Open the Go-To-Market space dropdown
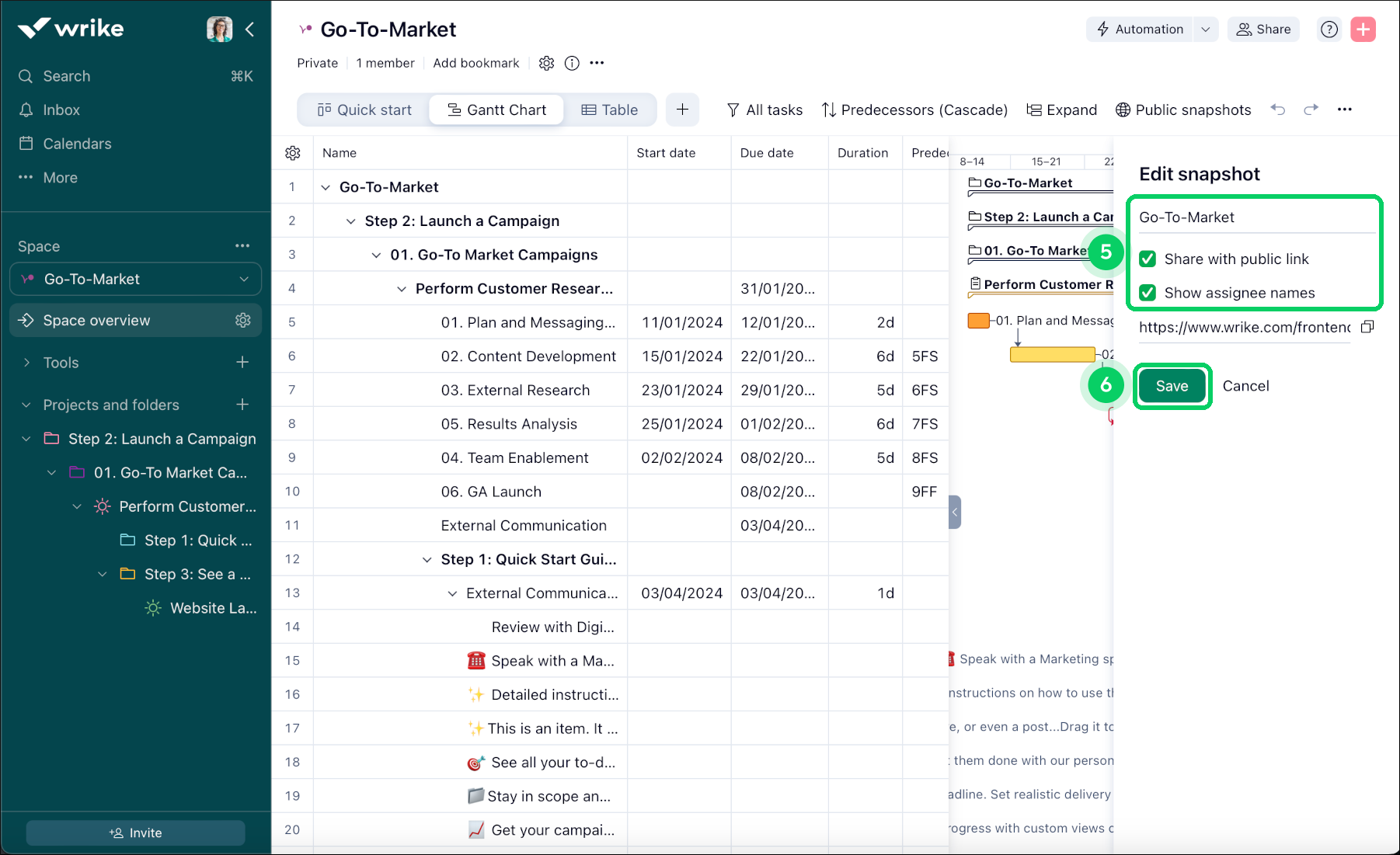The width and height of the screenshot is (1400, 855). click(244, 279)
